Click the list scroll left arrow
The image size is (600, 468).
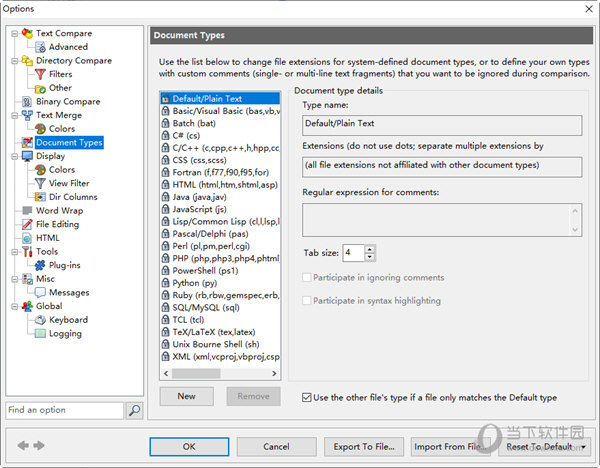166,373
